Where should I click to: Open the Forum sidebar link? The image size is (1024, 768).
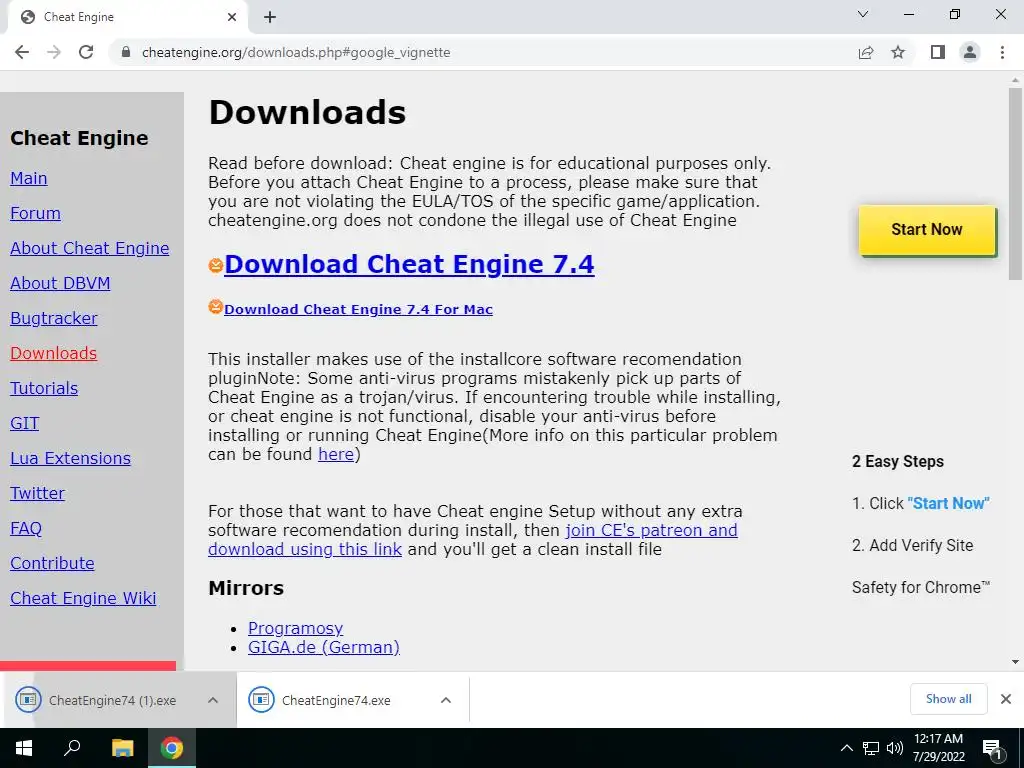click(x=35, y=214)
